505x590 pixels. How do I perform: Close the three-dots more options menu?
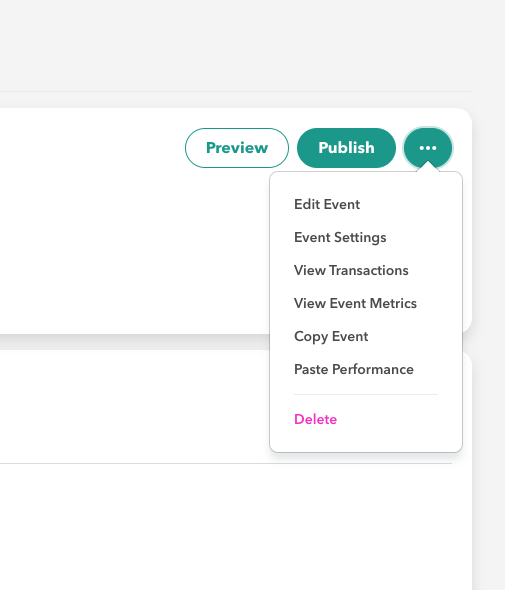428,148
